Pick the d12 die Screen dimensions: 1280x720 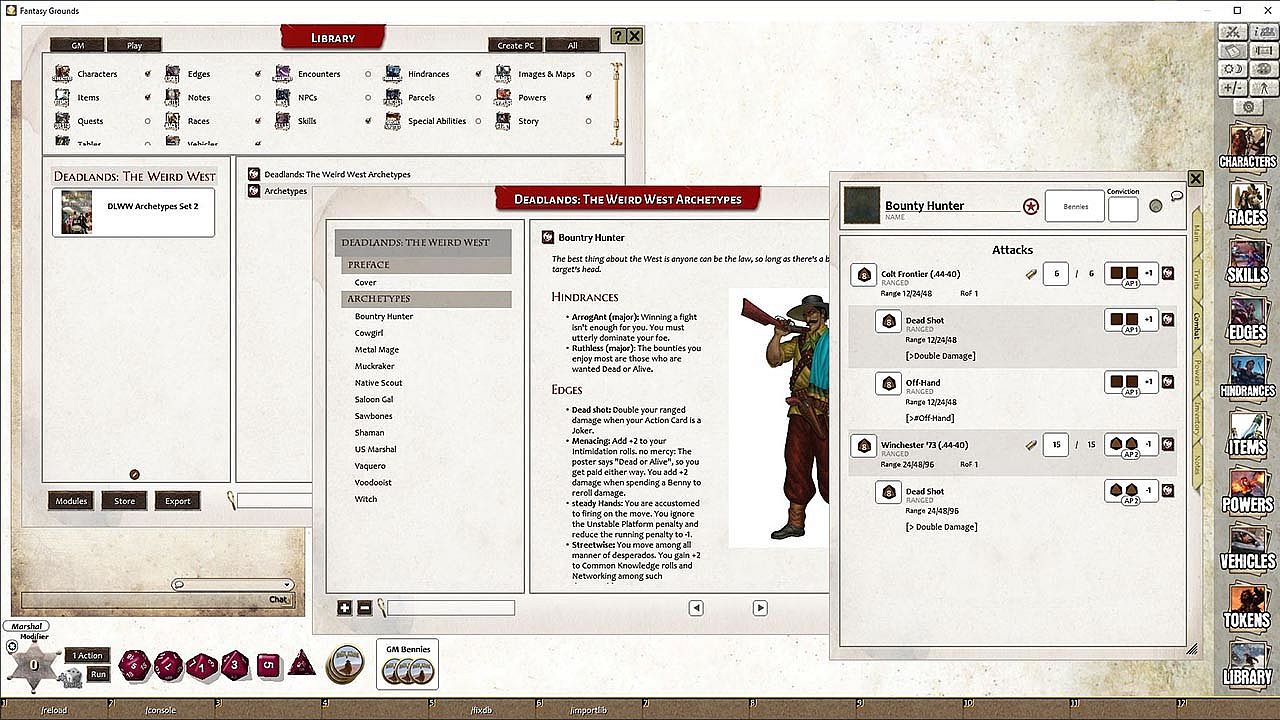click(168, 664)
